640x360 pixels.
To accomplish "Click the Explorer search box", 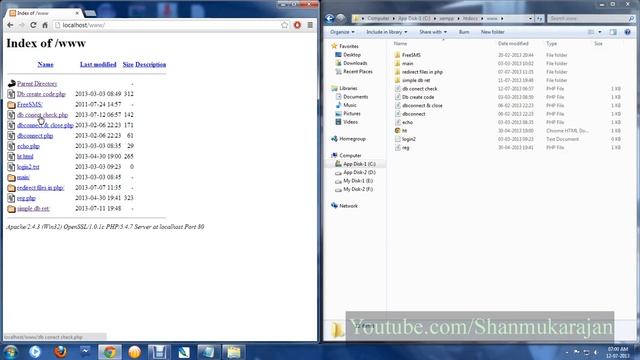I will 591,18.
